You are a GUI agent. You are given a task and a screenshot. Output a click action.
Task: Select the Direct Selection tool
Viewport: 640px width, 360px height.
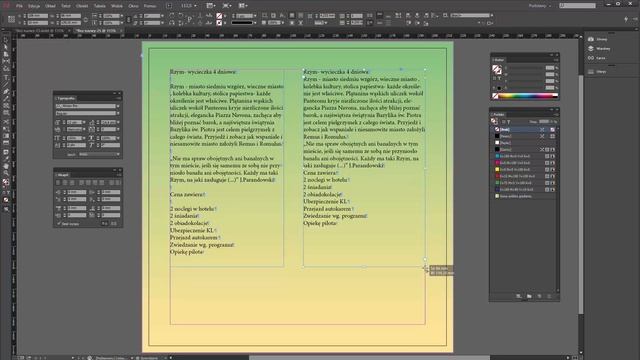point(6,47)
